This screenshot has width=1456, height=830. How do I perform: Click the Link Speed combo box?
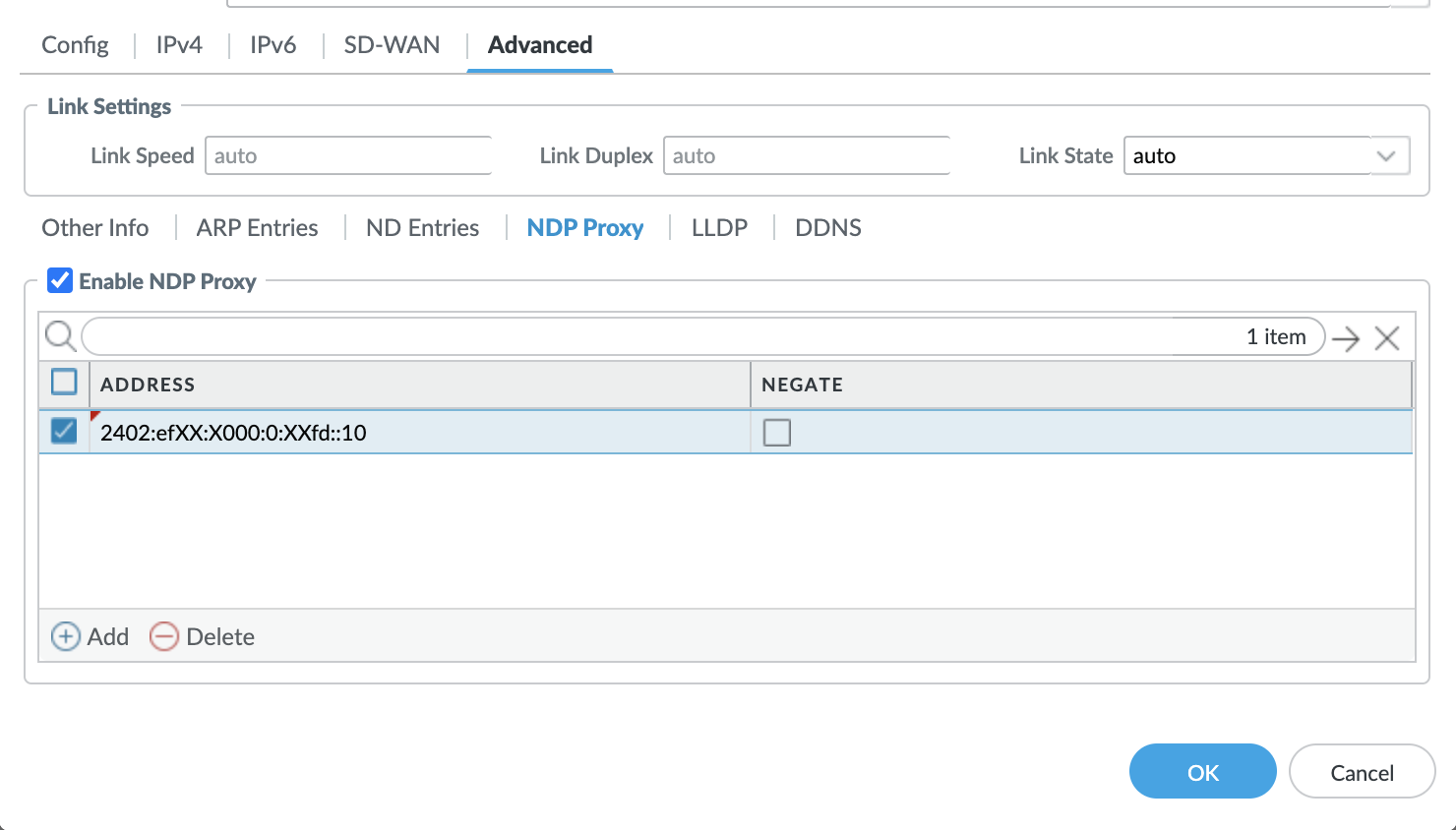347,156
